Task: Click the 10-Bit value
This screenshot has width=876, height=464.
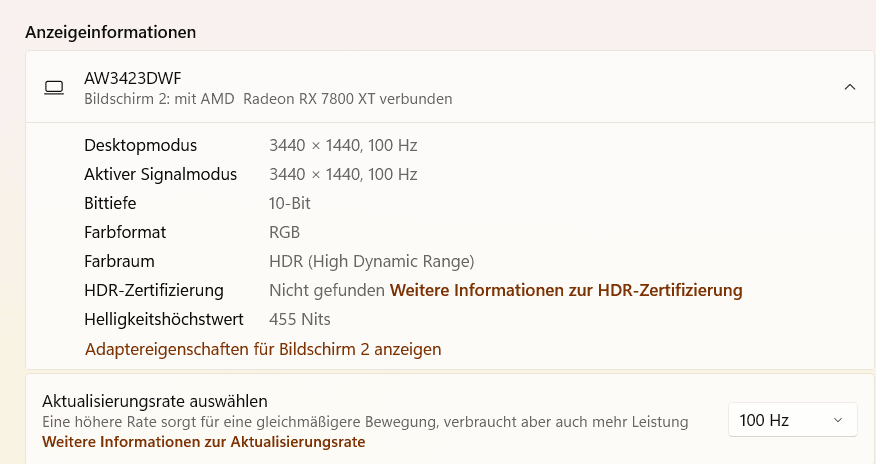Action: tap(290, 203)
